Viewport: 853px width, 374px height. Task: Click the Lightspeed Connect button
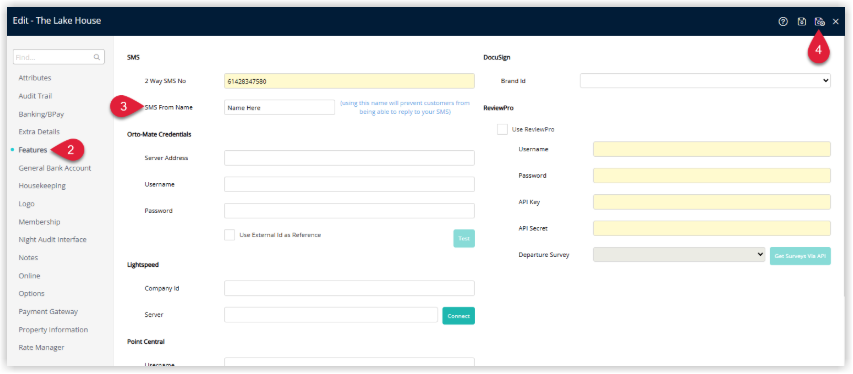[x=459, y=316]
